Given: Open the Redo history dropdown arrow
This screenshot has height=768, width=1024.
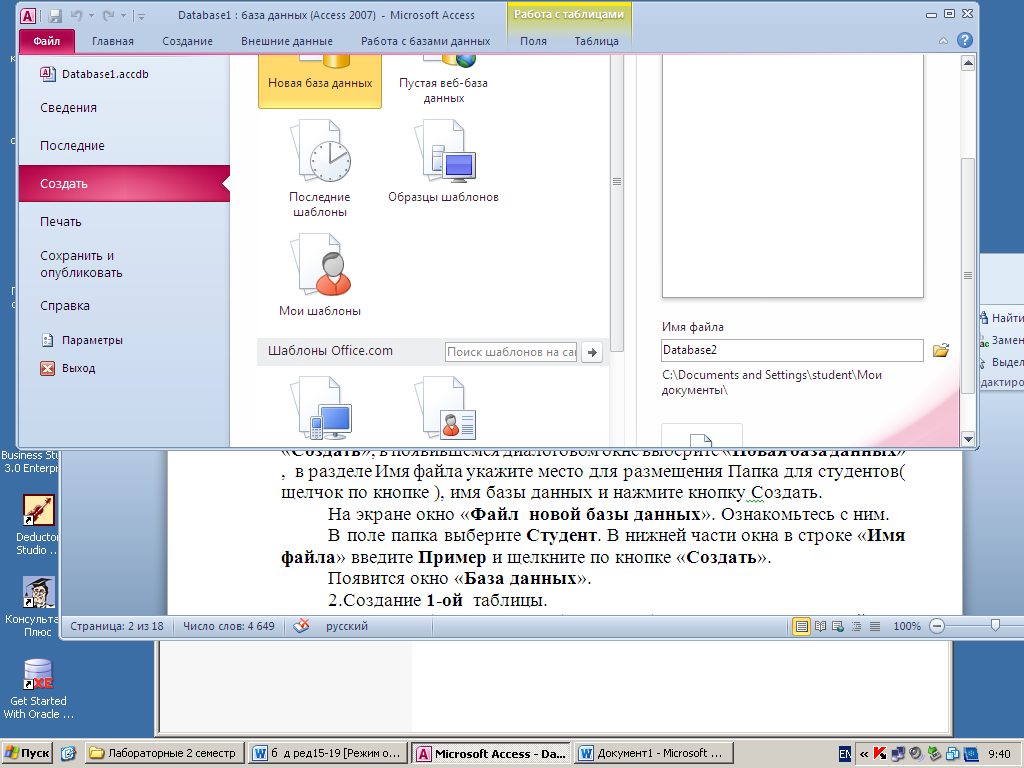Looking at the screenshot, I should coord(123,15).
